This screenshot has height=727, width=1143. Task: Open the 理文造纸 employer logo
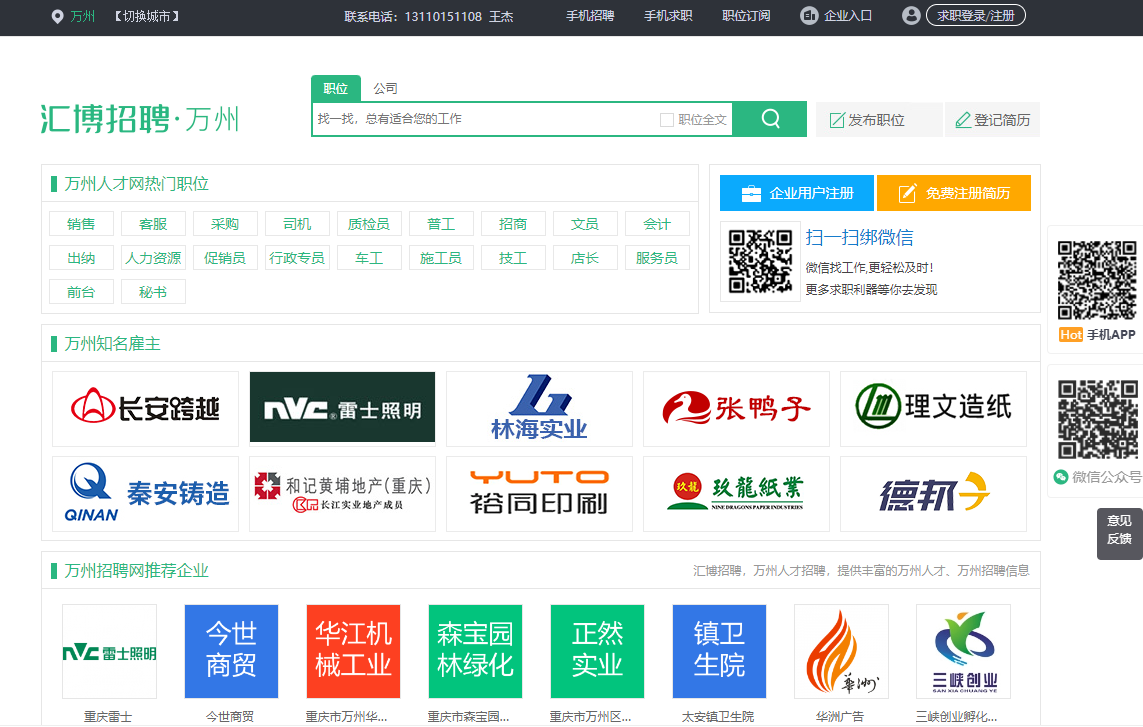[932, 408]
